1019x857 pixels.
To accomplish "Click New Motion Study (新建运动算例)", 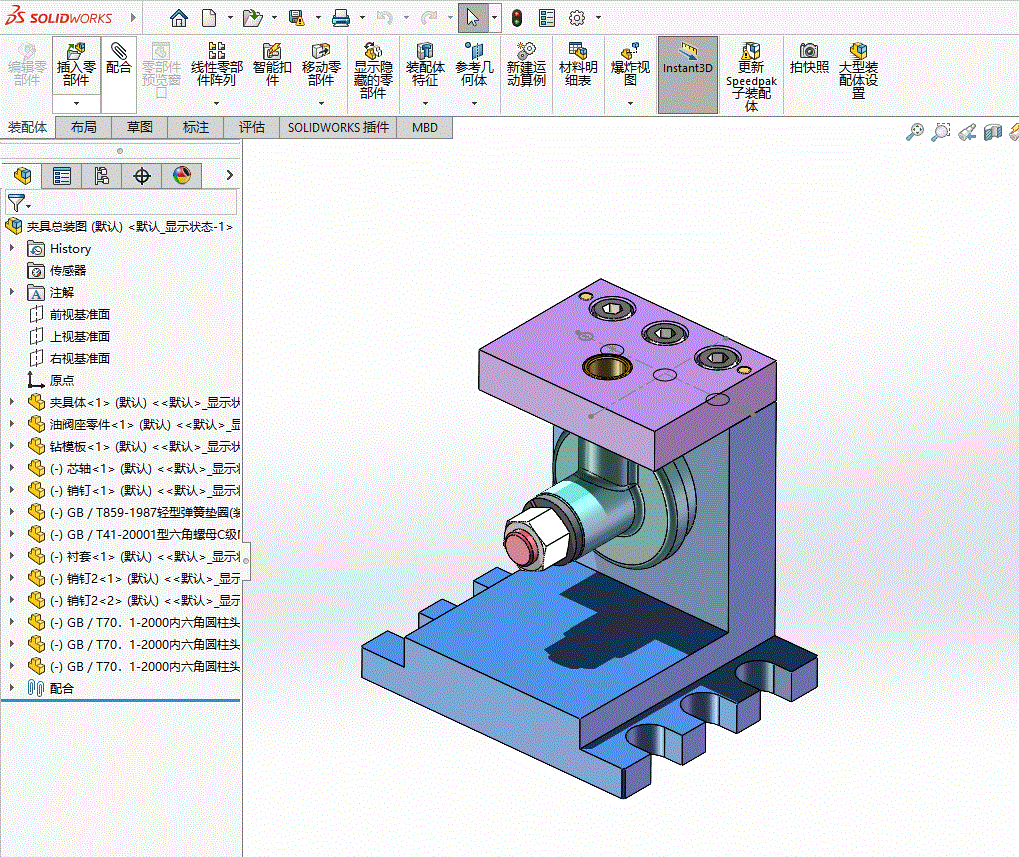I will 526,65.
